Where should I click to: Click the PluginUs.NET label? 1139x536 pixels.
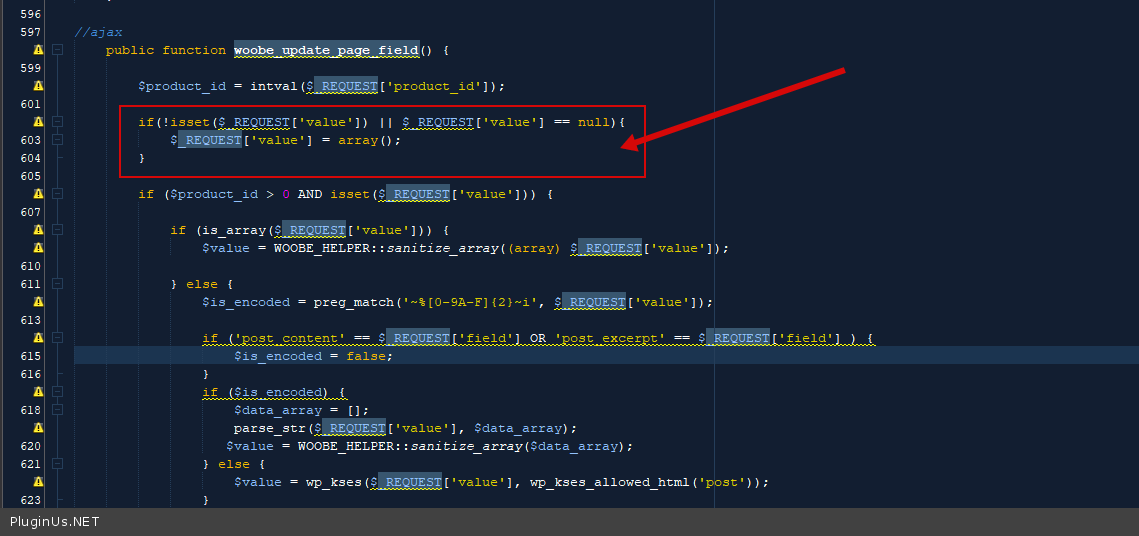[54, 522]
